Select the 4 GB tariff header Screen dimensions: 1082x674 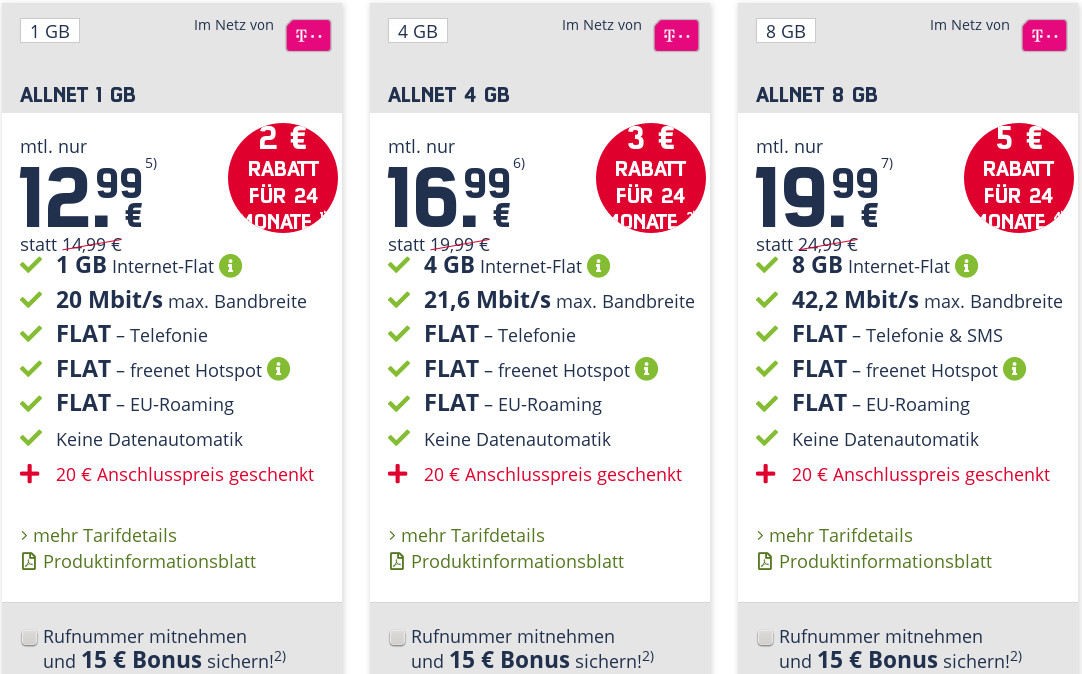point(417,30)
